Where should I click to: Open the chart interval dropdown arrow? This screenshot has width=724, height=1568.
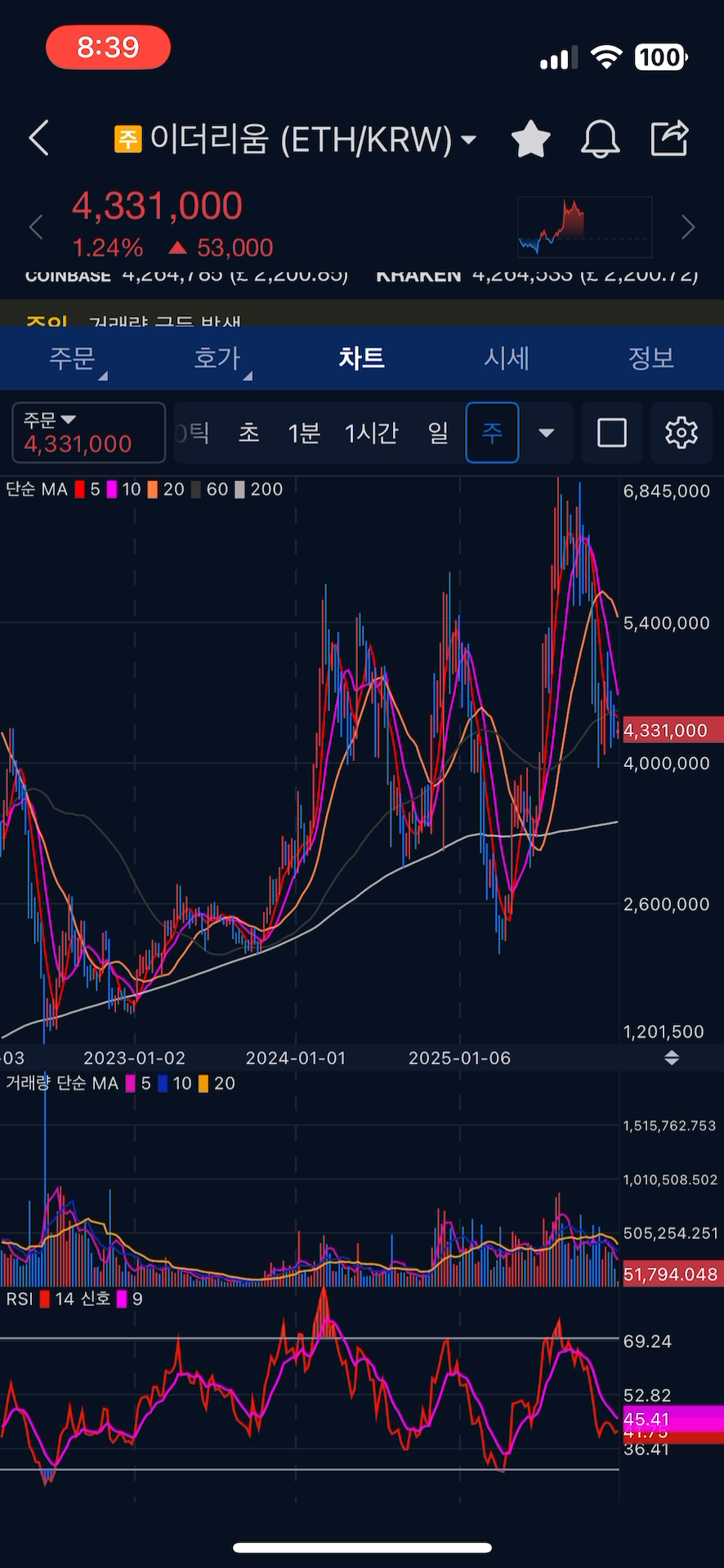coord(547,433)
